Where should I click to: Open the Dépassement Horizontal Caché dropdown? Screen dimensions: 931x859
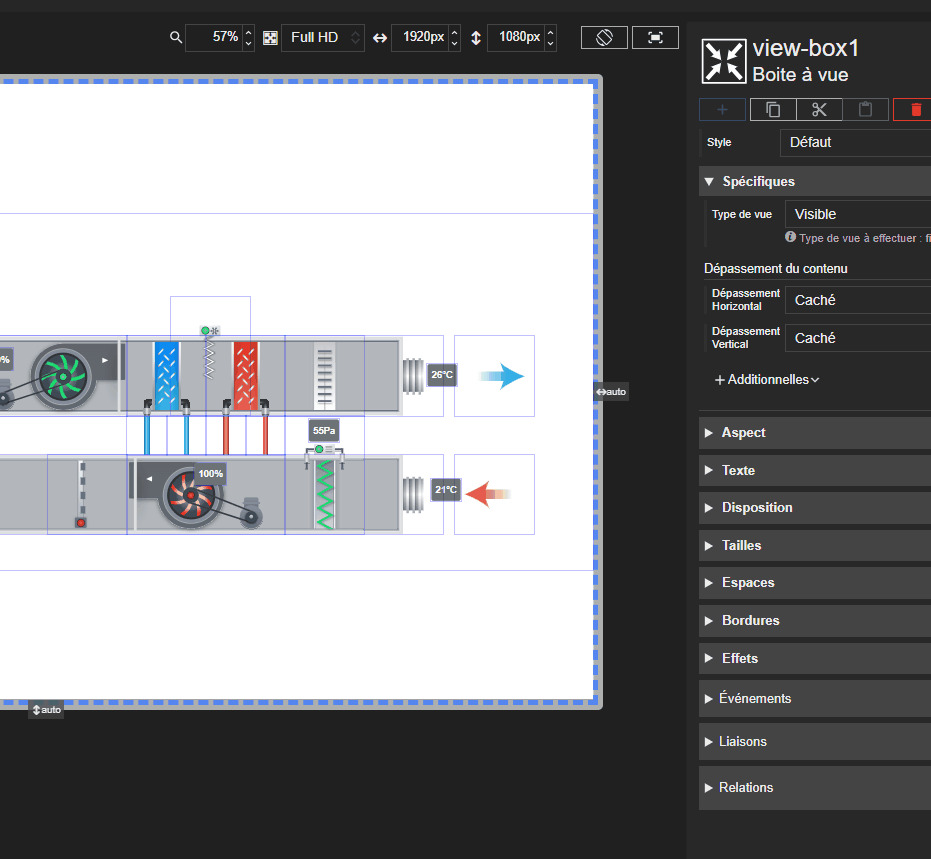click(x=858, y=300)
